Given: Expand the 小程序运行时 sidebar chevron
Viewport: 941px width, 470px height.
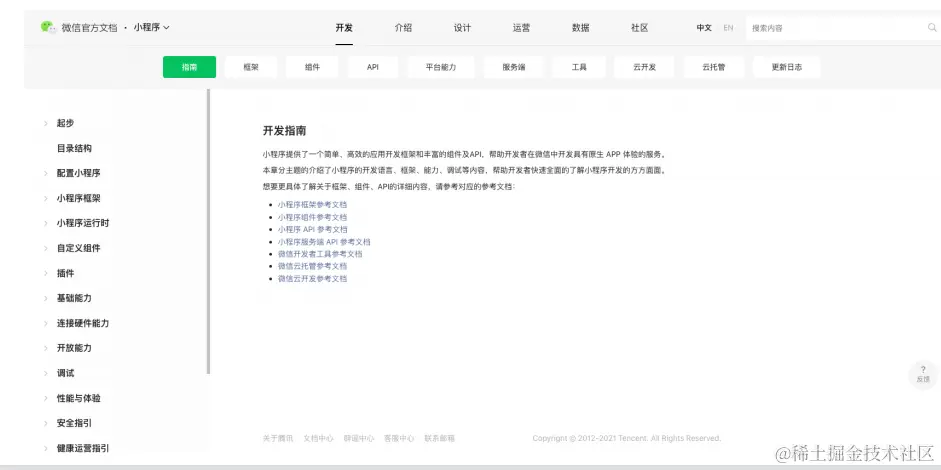Looking at the screenshot, I should (x=46, y=223).
